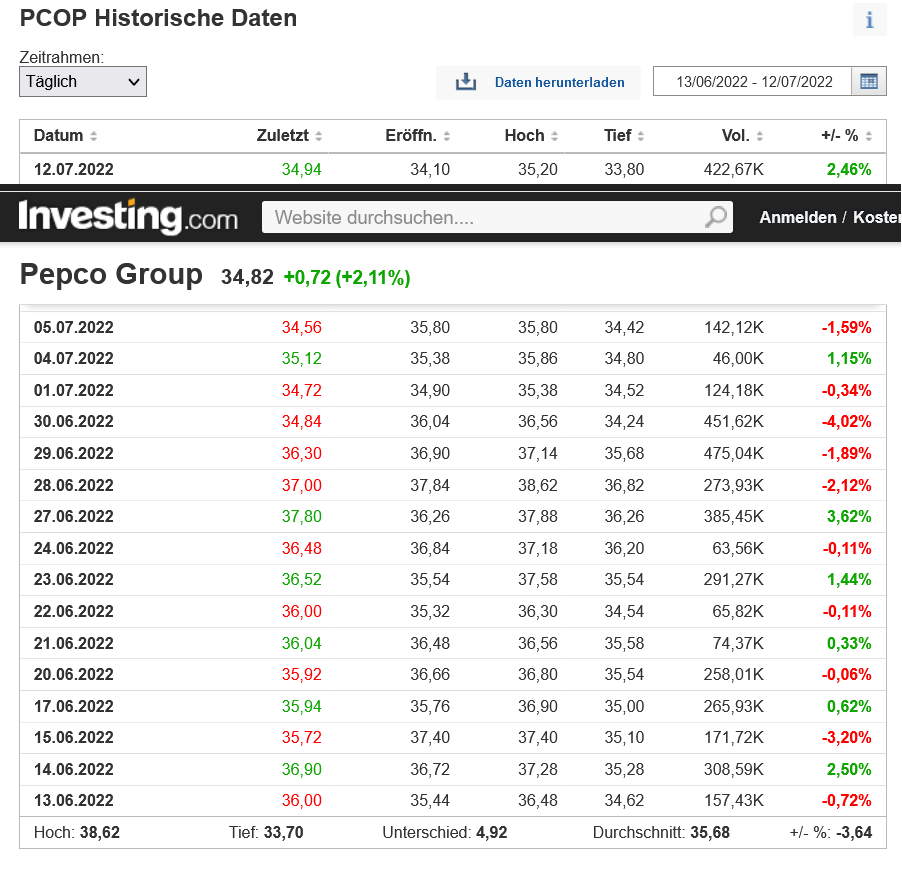Sort by Vol. column arrows
This screenshot has width=902, height=892.
click(760, 136)
